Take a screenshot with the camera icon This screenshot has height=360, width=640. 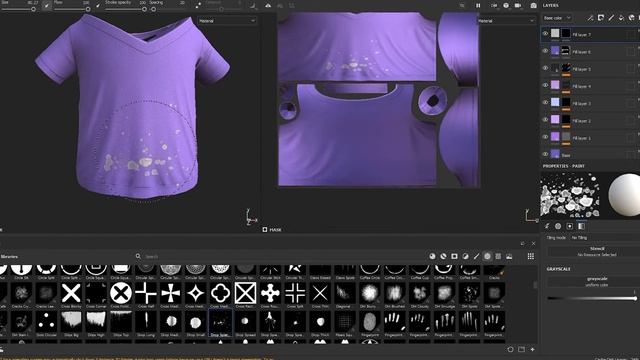(x=533, y=6)
